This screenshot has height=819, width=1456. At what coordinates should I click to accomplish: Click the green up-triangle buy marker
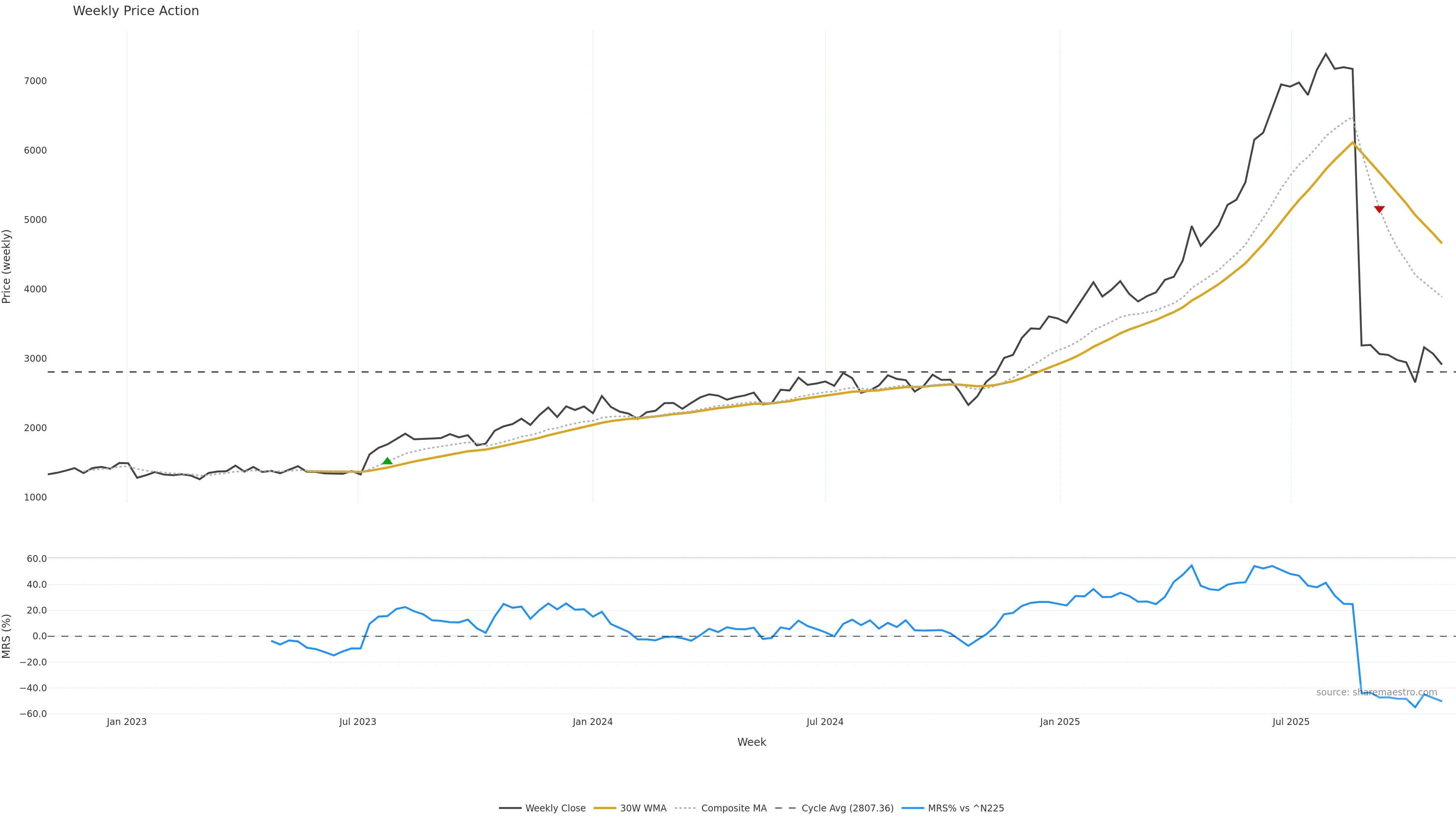(387, 461)
